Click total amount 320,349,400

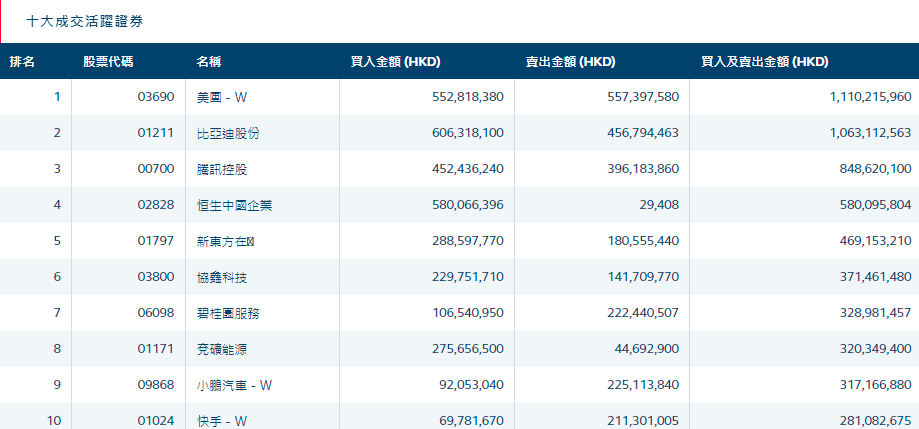point(876,349)
